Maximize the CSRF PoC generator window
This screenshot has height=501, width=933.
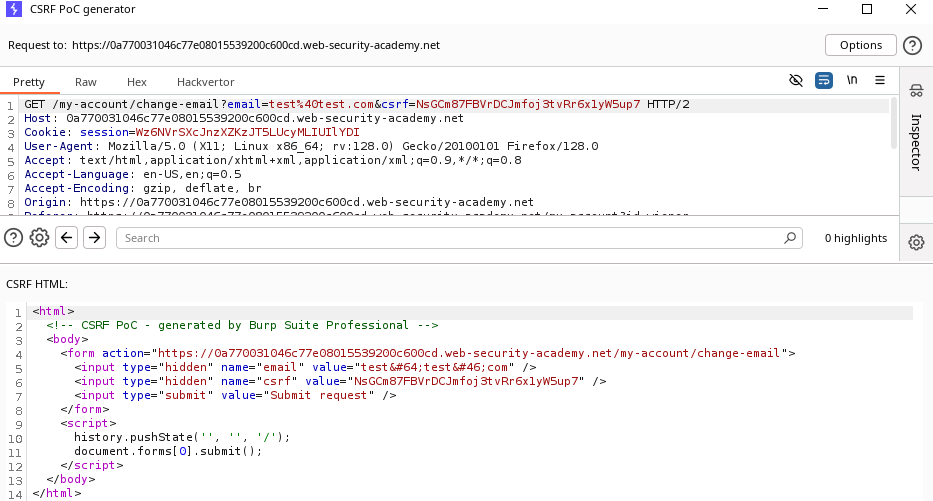tap(867, 9)
